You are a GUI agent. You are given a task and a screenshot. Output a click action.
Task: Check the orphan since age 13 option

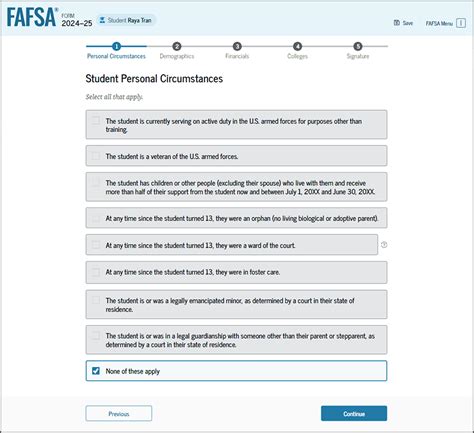(x=236, y=218)
